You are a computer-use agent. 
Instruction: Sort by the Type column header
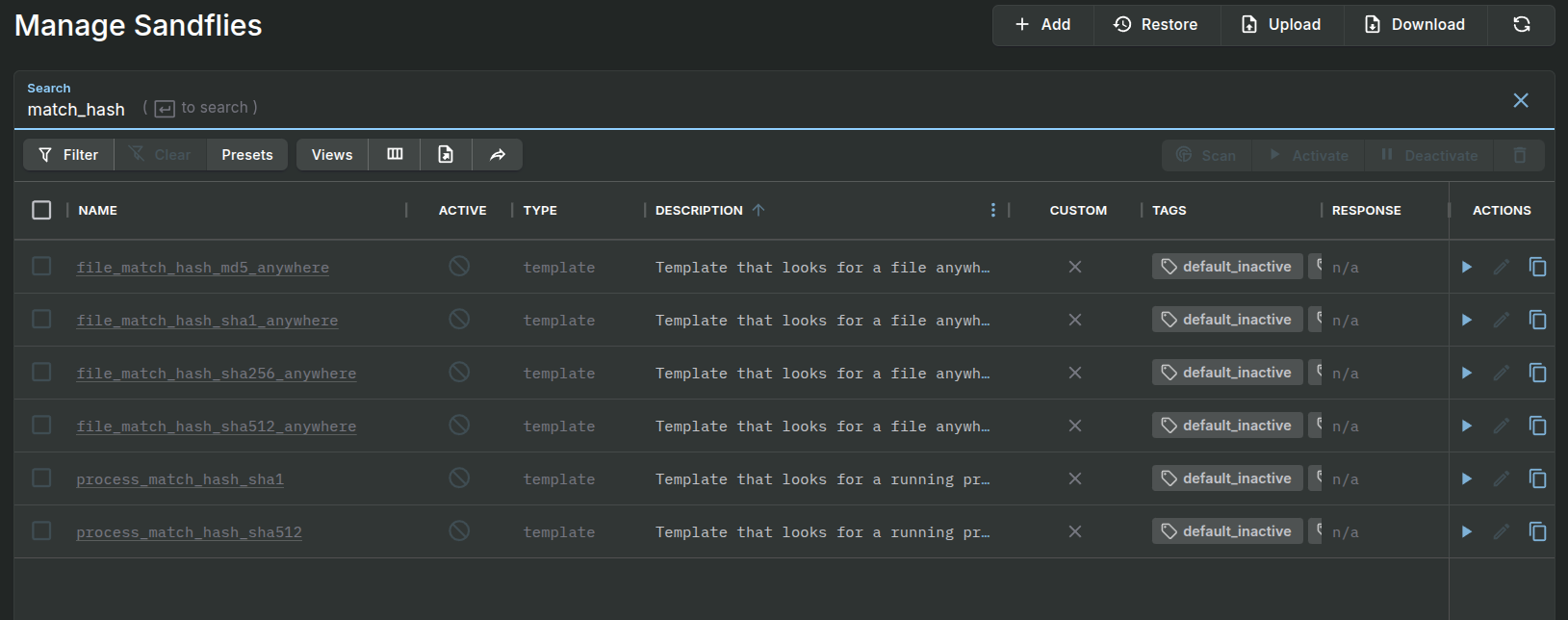540,210
